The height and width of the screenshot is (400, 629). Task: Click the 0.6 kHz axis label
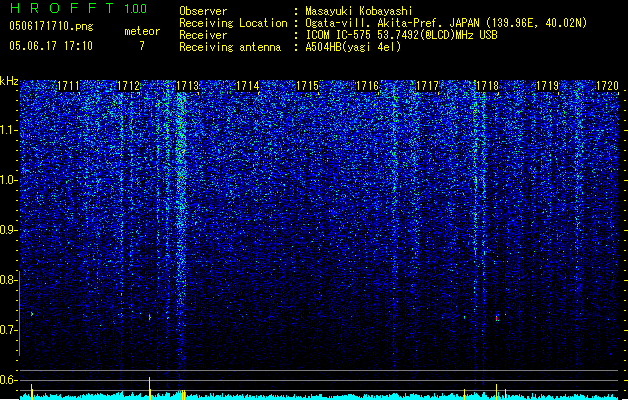[x=9, y=380]
